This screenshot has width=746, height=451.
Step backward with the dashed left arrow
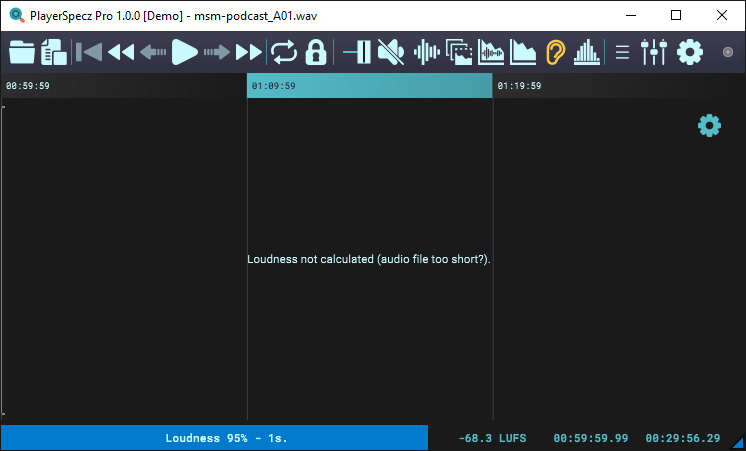[153, 52]
